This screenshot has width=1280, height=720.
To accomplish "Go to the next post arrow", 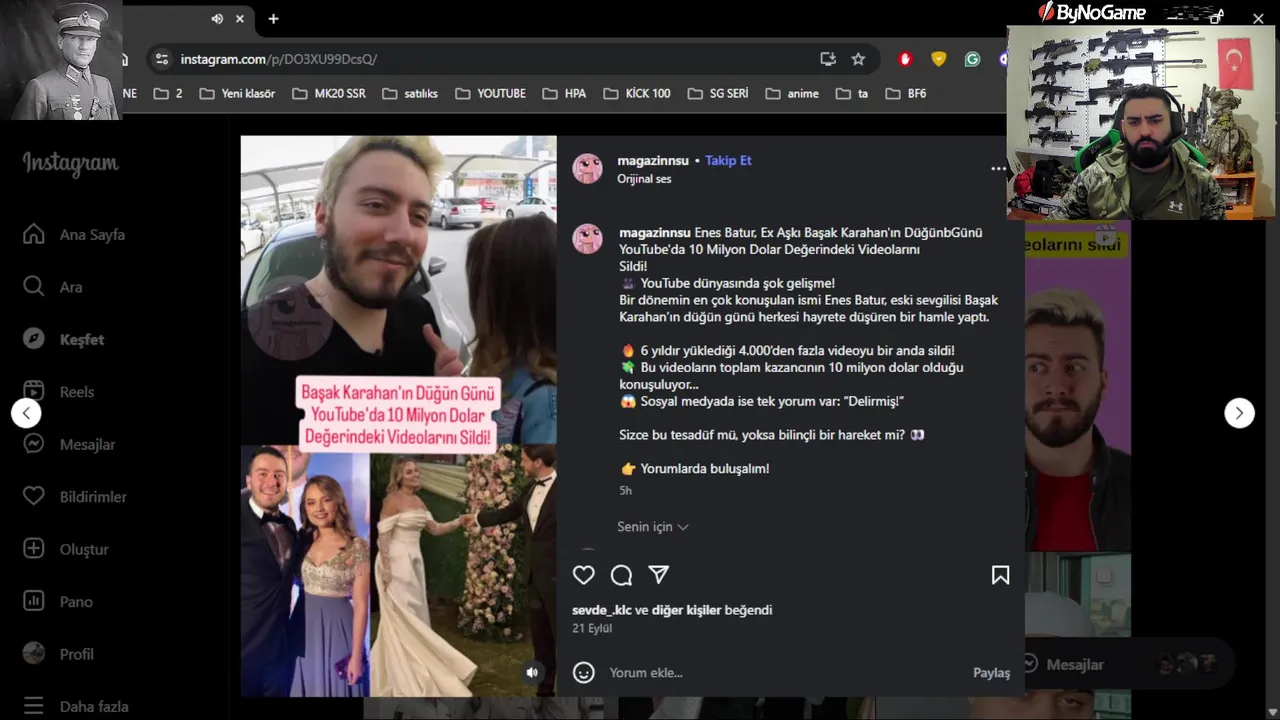I will 1239,413.
